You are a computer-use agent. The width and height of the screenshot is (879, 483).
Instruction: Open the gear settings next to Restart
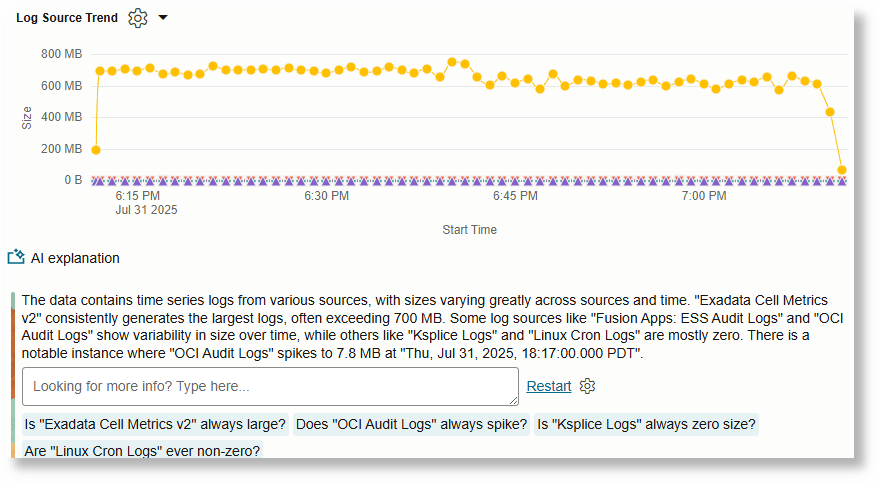click(588, 386)
